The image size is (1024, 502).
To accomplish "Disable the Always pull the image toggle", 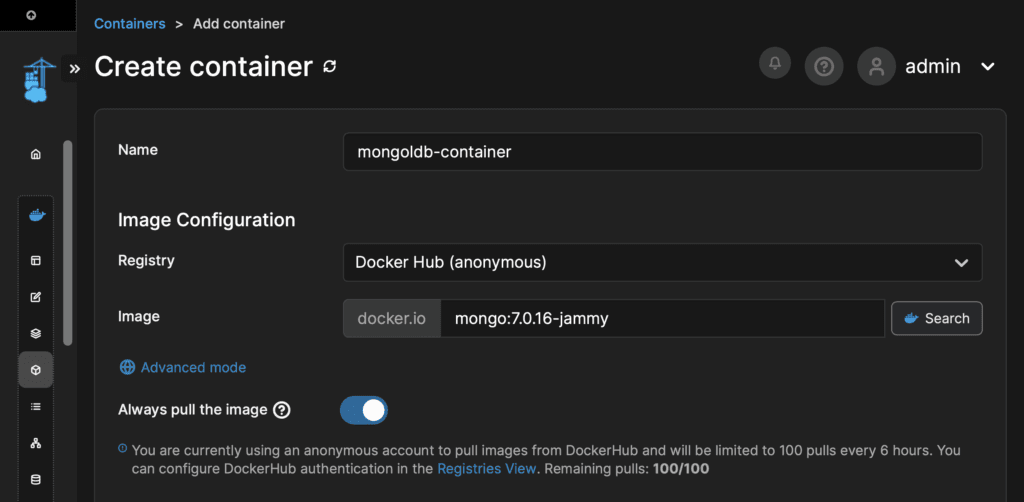I will (364, 410).
